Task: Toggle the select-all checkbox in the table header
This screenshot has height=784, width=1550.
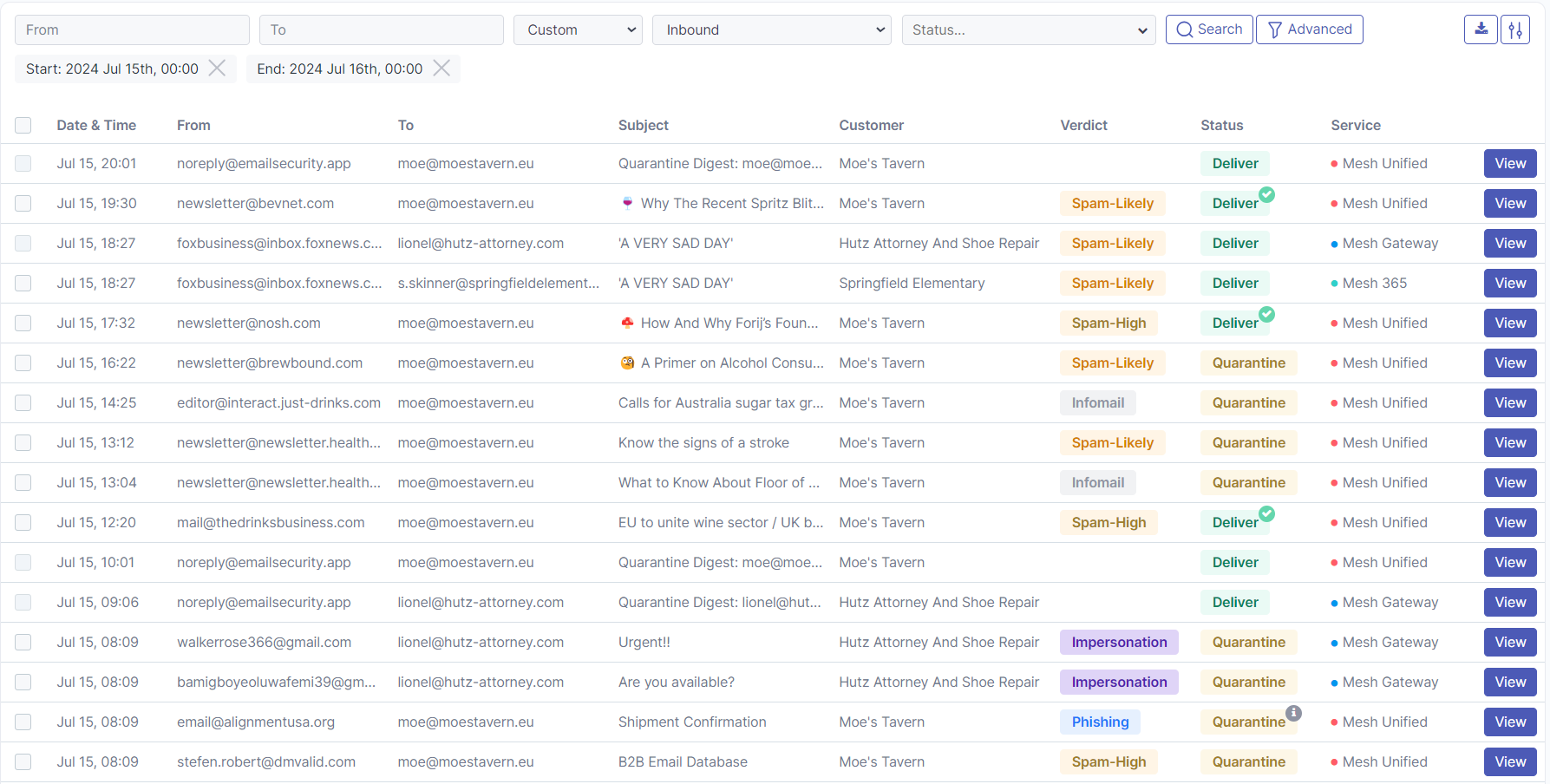Action: tap(23, 125)
